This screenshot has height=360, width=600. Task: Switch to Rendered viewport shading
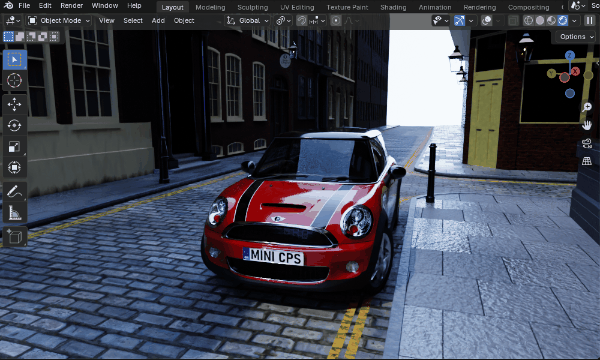tap(562, 21)
